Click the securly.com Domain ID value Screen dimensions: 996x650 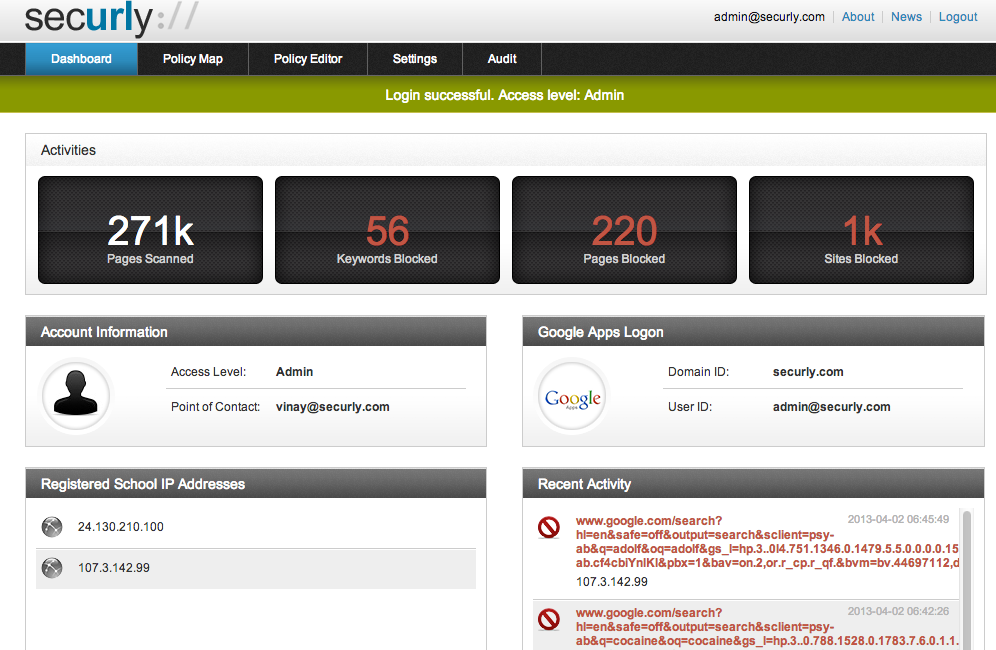(808, 372)
